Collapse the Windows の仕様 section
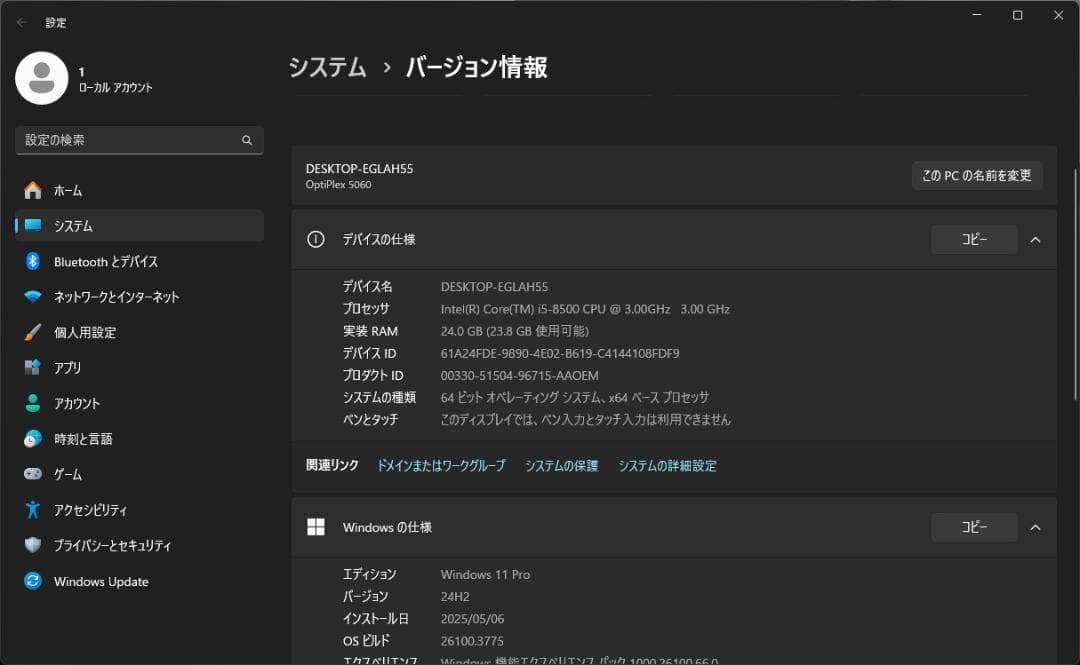The image size is (1080, 665). tap(1035, 527)
